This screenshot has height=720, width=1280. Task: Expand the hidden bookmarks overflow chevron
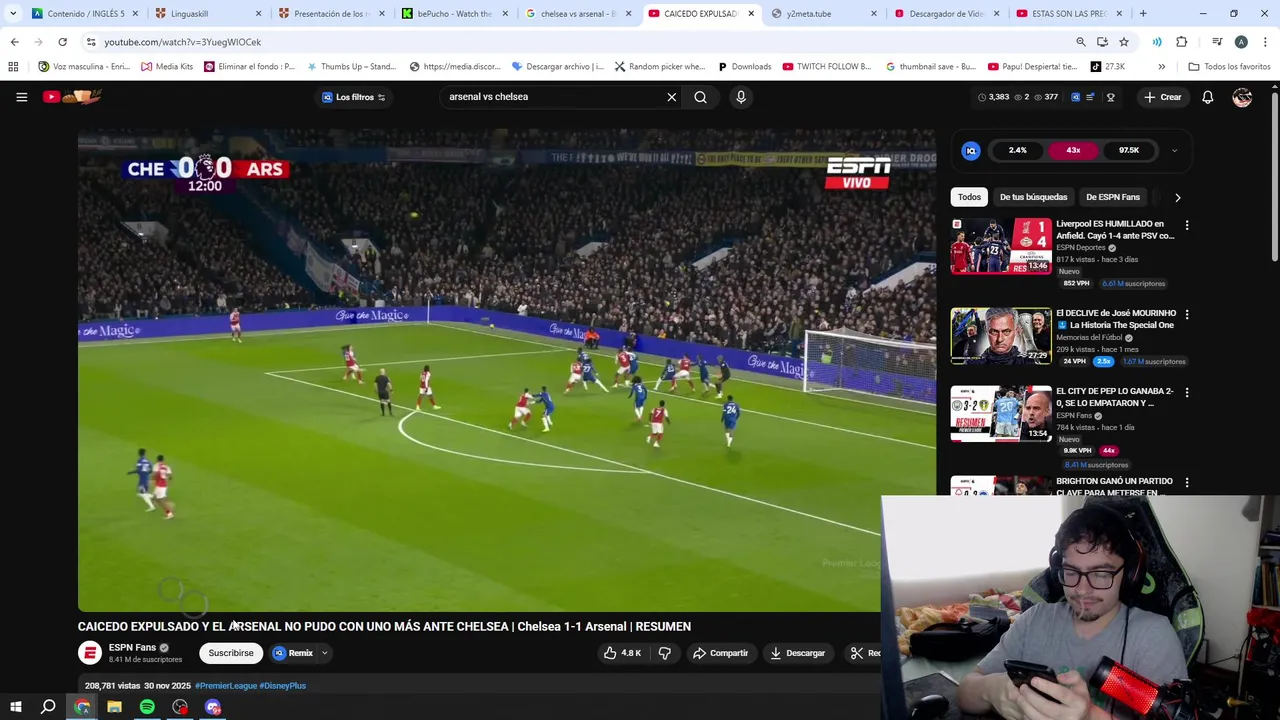(x=1161, y=67)
